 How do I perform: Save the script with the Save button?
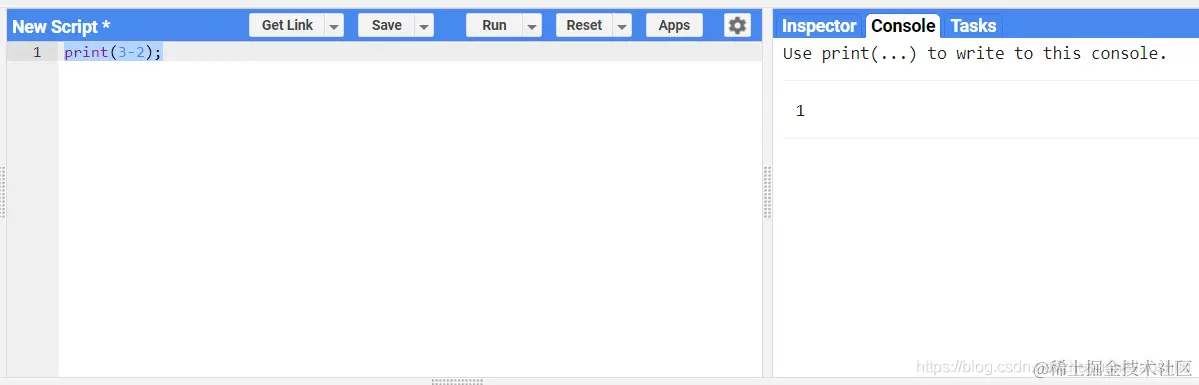[x=386, y=25]
